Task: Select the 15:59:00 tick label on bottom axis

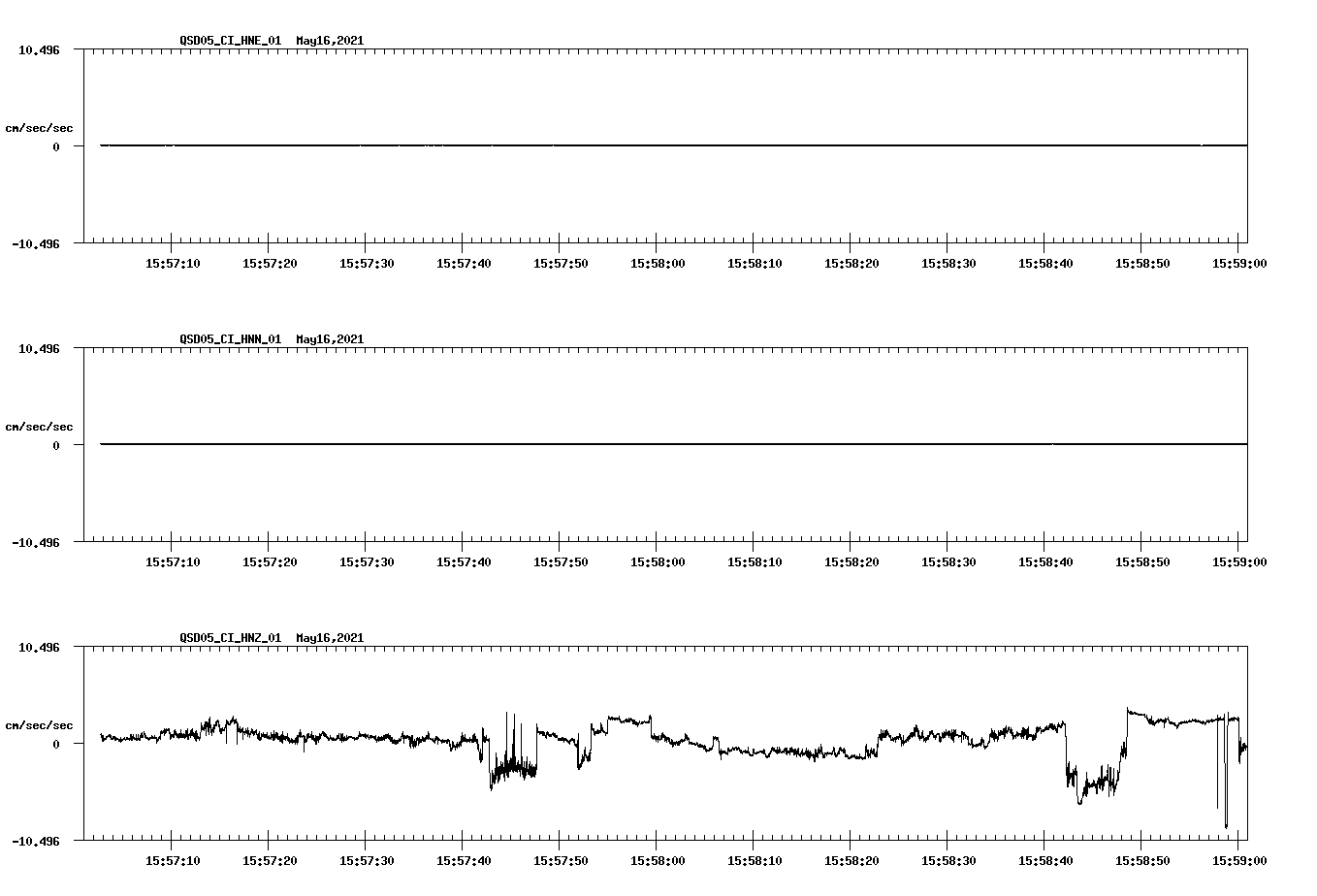Action: [x=1239, y=858]
